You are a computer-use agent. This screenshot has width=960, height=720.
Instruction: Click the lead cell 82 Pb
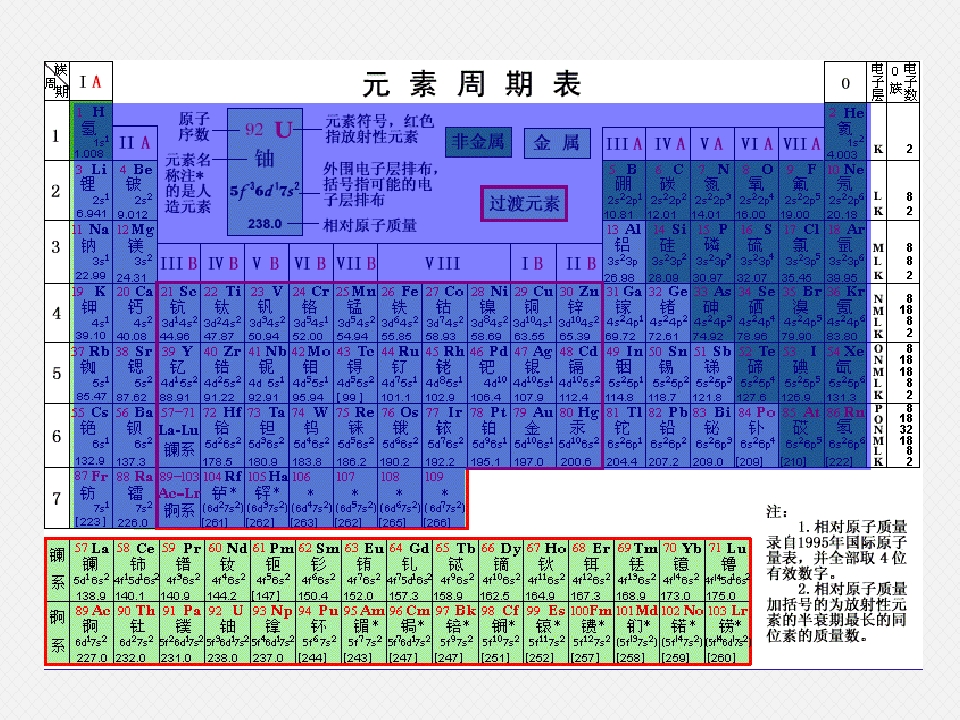coord(668,435)
